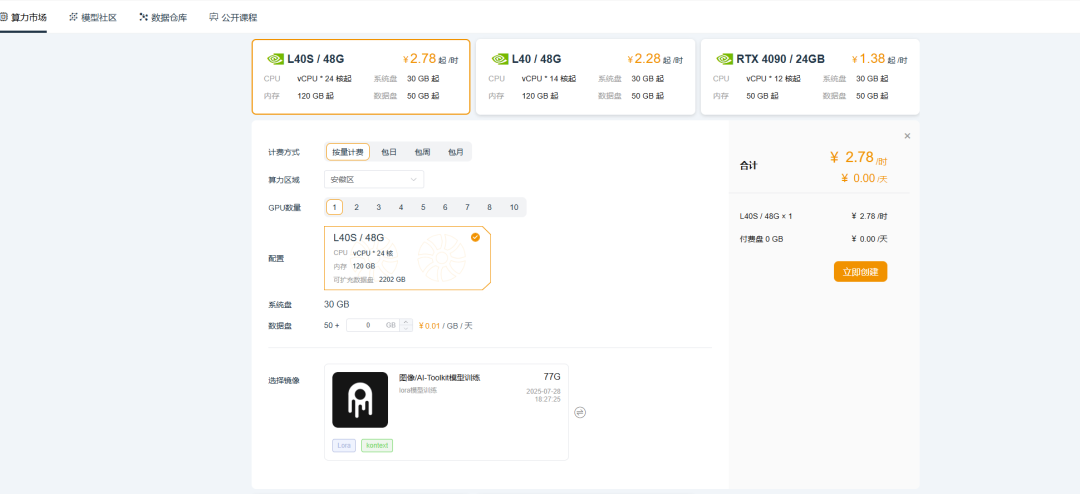Click the 立即创建 button

860,272
